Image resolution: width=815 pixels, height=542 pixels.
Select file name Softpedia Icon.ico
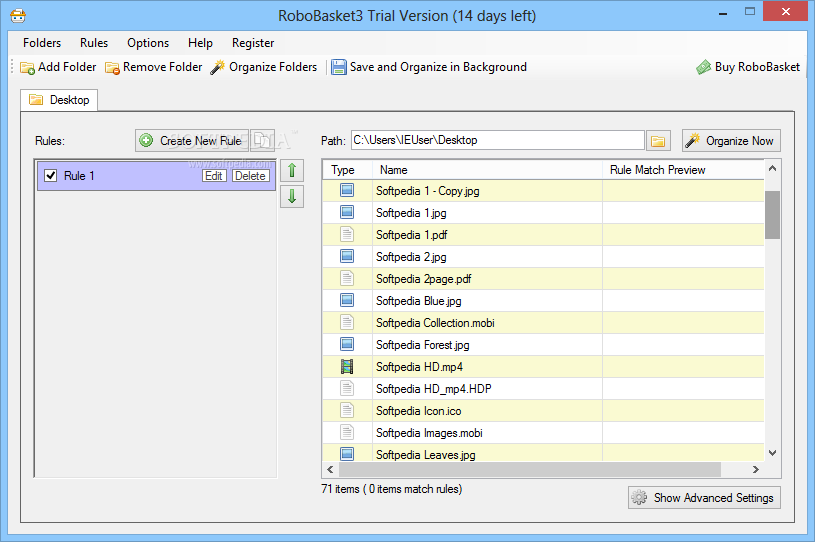coord(418,411)
